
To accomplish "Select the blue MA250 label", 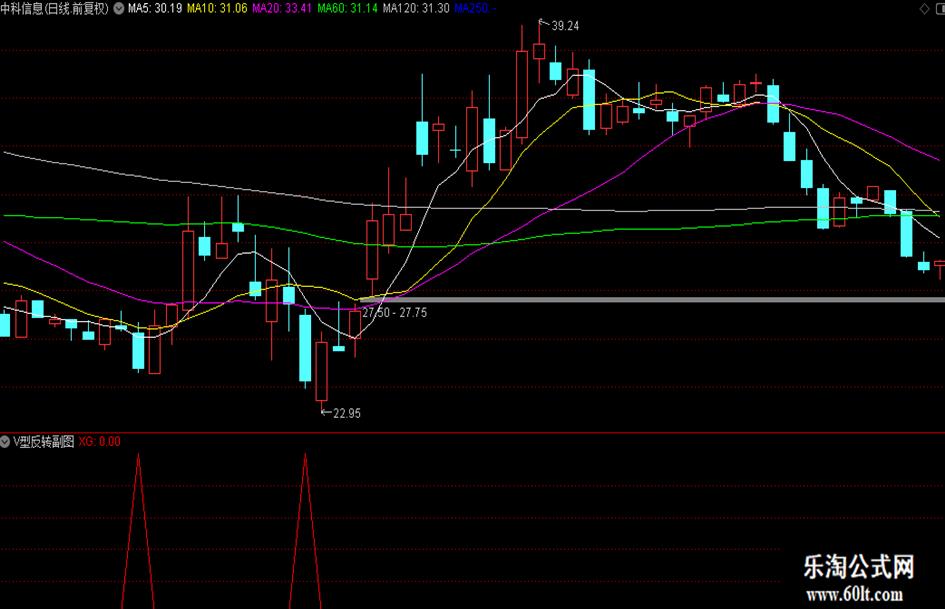I will coord(475,8).
